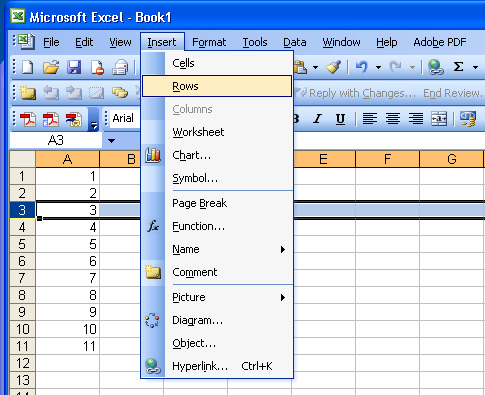Expand the Undo history dropdown arrow
485x395 pixels.
[x=378, y=67]
